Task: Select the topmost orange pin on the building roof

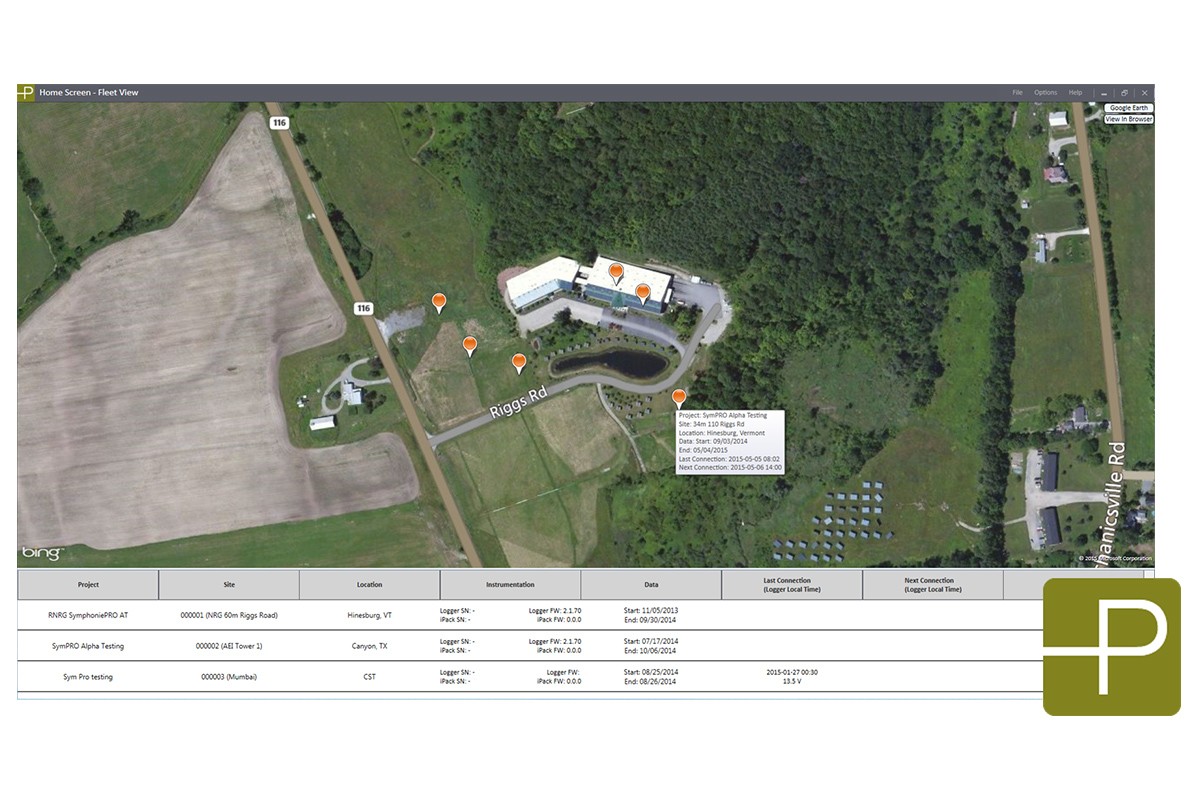Action: click(616, 271)
